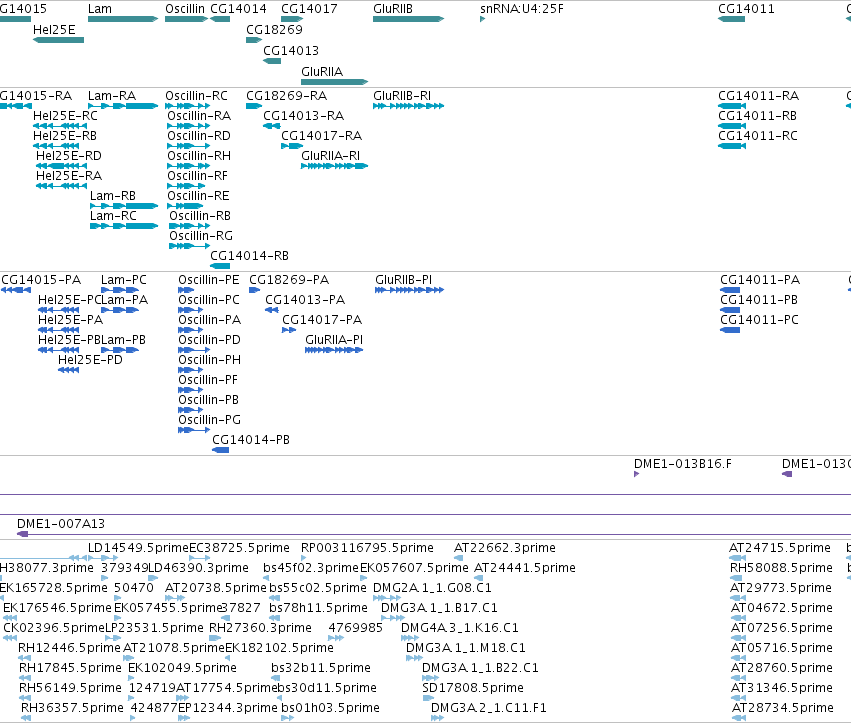Click the CG14011-RC transcript label
The height and width of the screenshot is (723, 851).
click(758, 136)
